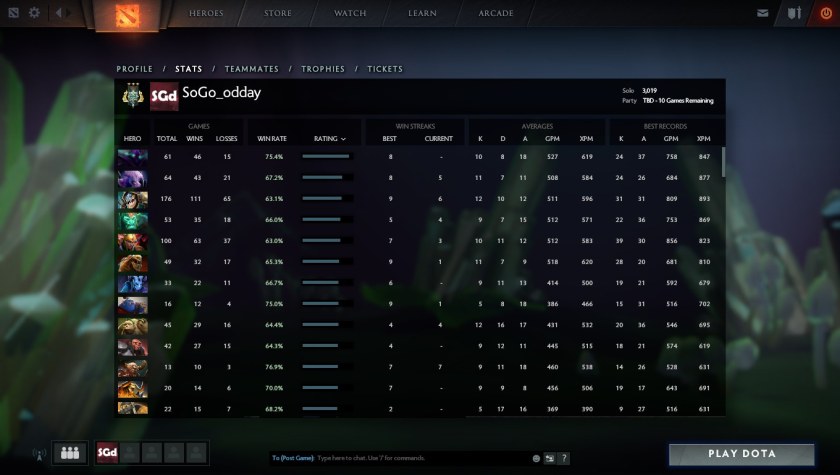Click the red power quit icon
This screenshot has height=475, width=840.
click(x=826, y=13)
